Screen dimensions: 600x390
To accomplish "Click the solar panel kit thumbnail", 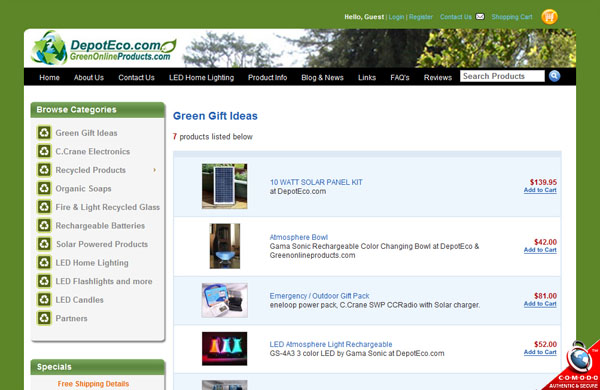I will [225, 186].
